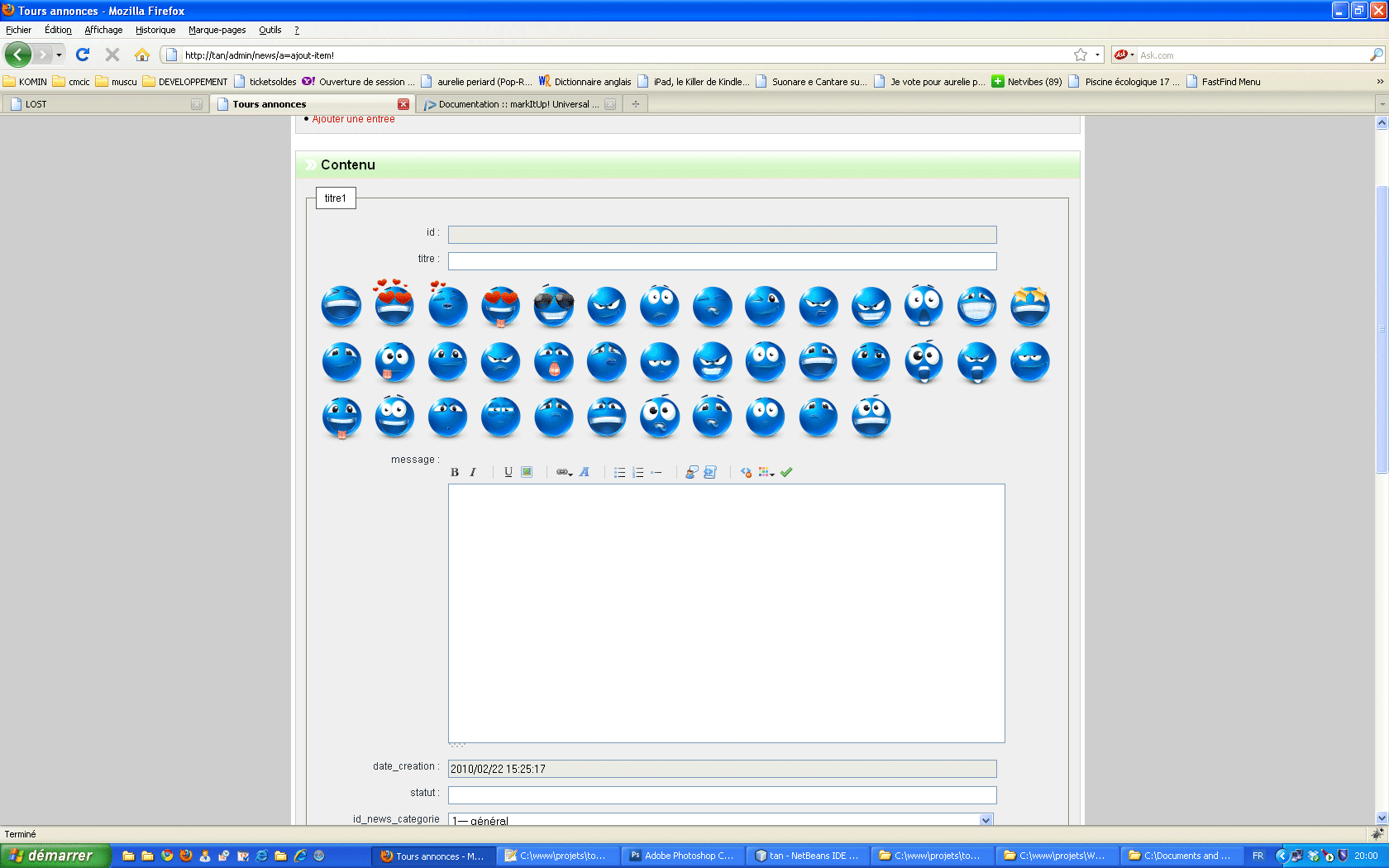Click the green checkmark preview icon

[786, 472]
